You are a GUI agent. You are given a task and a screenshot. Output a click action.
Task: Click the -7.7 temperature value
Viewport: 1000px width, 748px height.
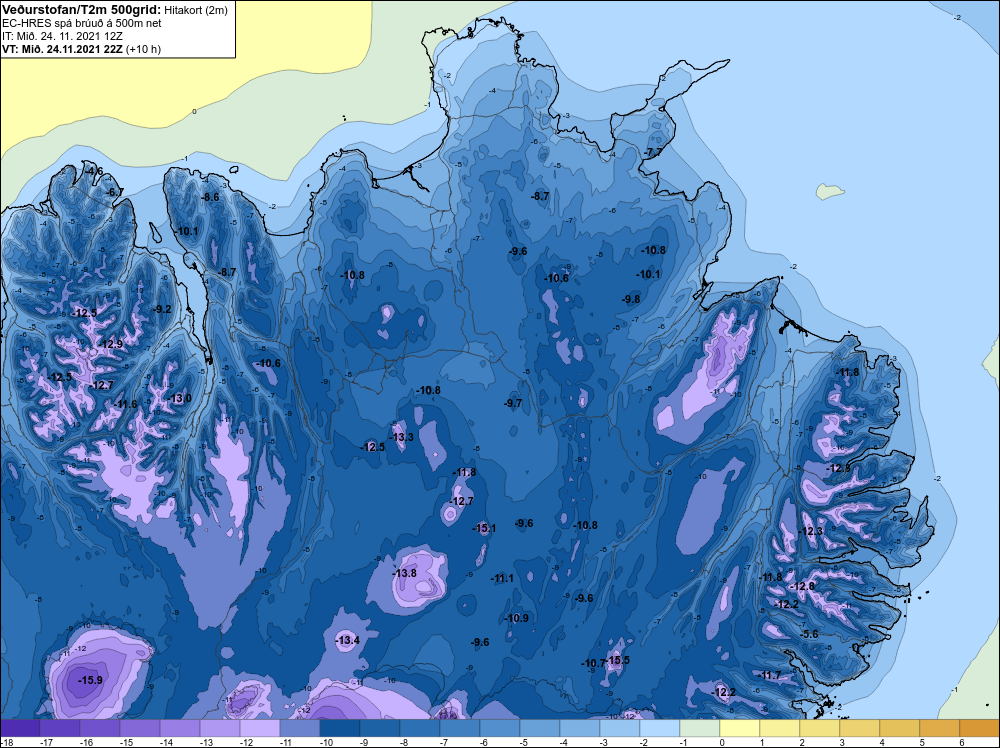[654, 152]
